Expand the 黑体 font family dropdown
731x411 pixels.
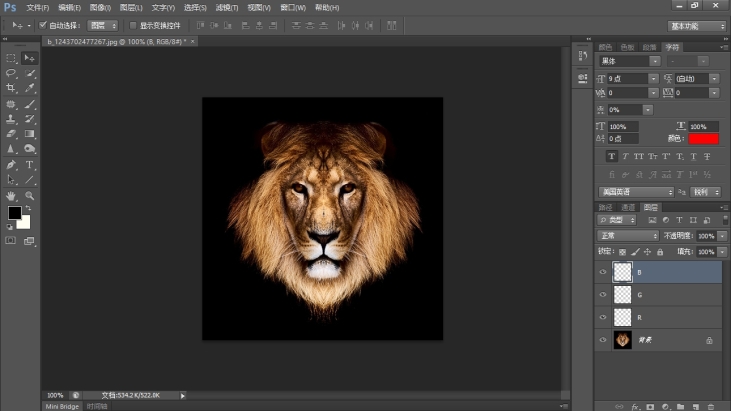[x=629, y=61]
